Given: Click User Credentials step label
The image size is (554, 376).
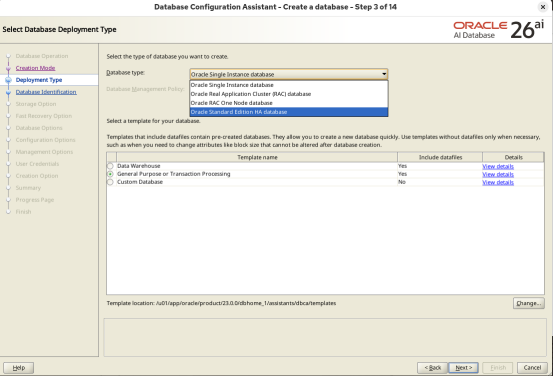Looking at the screenshot, I should click(x=37, y=164).
